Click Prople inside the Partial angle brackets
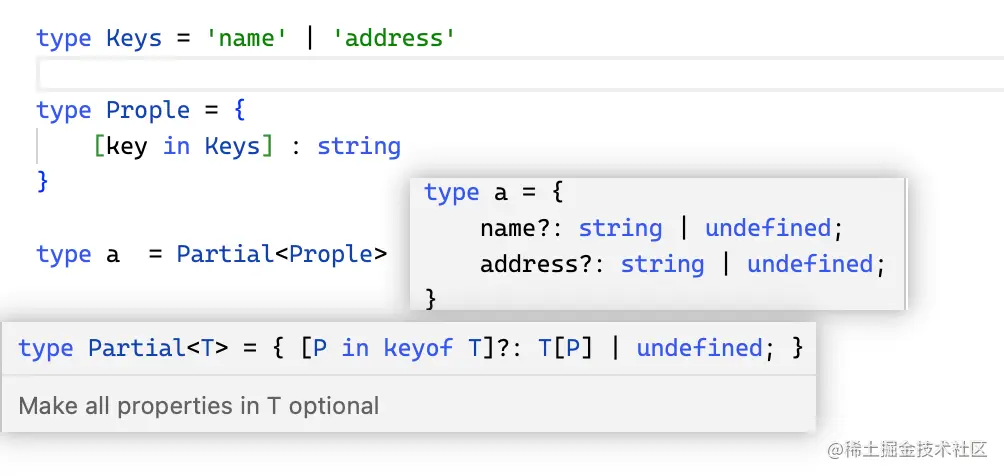Image resolution: width=1004 pixels, height=476 pixels. point(330,254)
